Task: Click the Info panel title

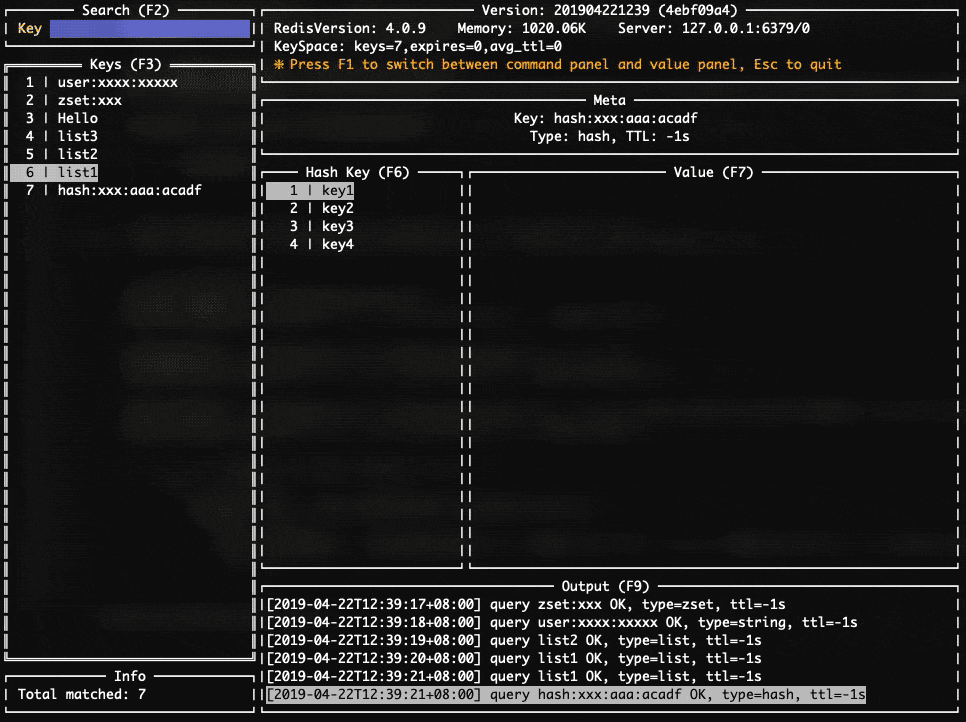Action: 129,676
